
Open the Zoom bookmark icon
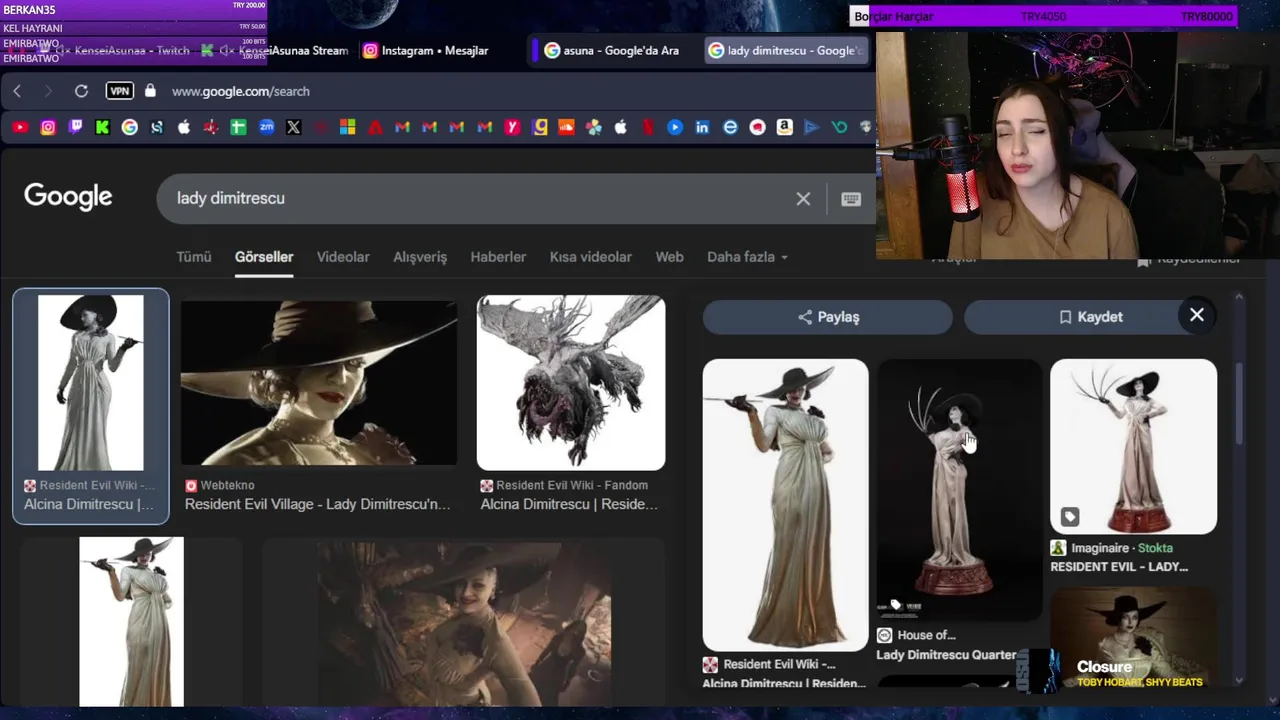(x=266, y=127)
